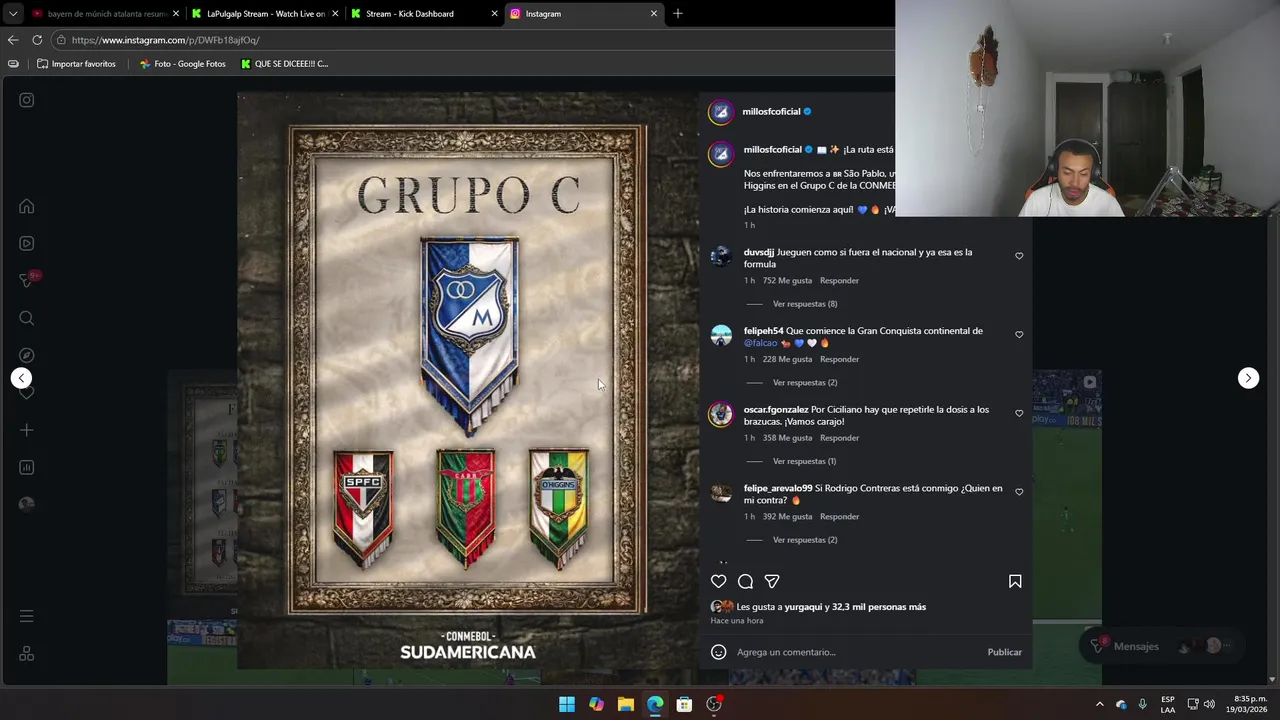The width and height of the screenshot is (1280, 720).
Task: Open @falcao mention in felipeh54 comment
Action: 761,343
